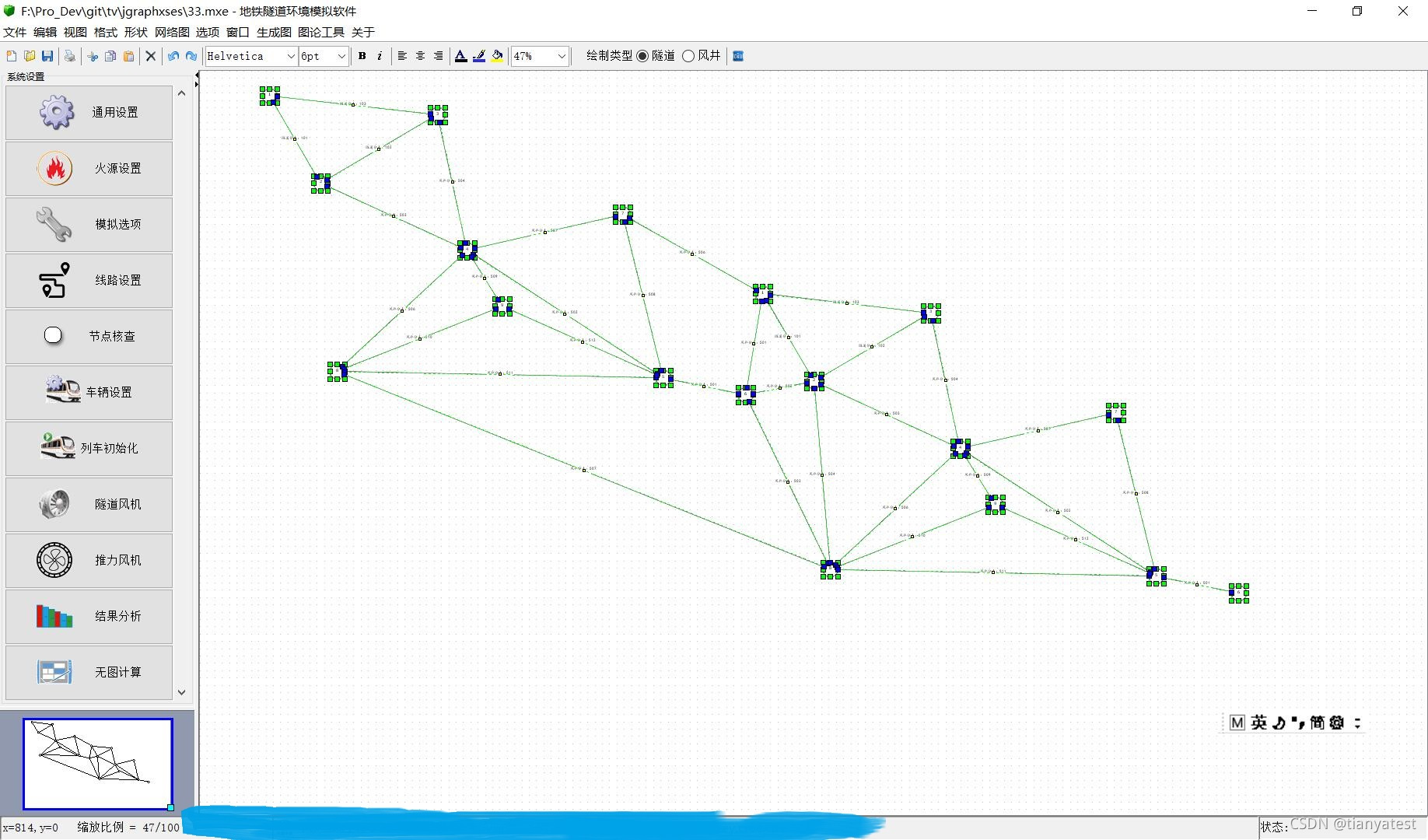The height and width of the screenshot is (840, 1428).
Task: Open the 编辑 menu
Action: (45, 32)
